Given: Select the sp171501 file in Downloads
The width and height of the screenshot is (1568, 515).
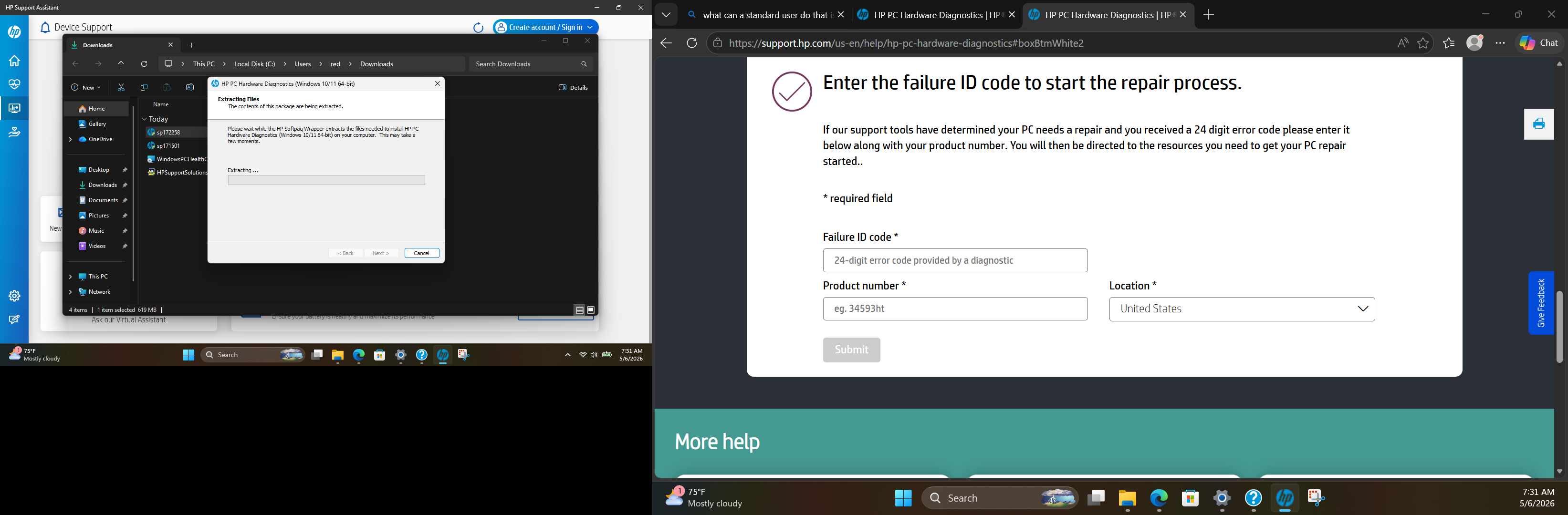Looking at the screenshot, I should [168, 146].
